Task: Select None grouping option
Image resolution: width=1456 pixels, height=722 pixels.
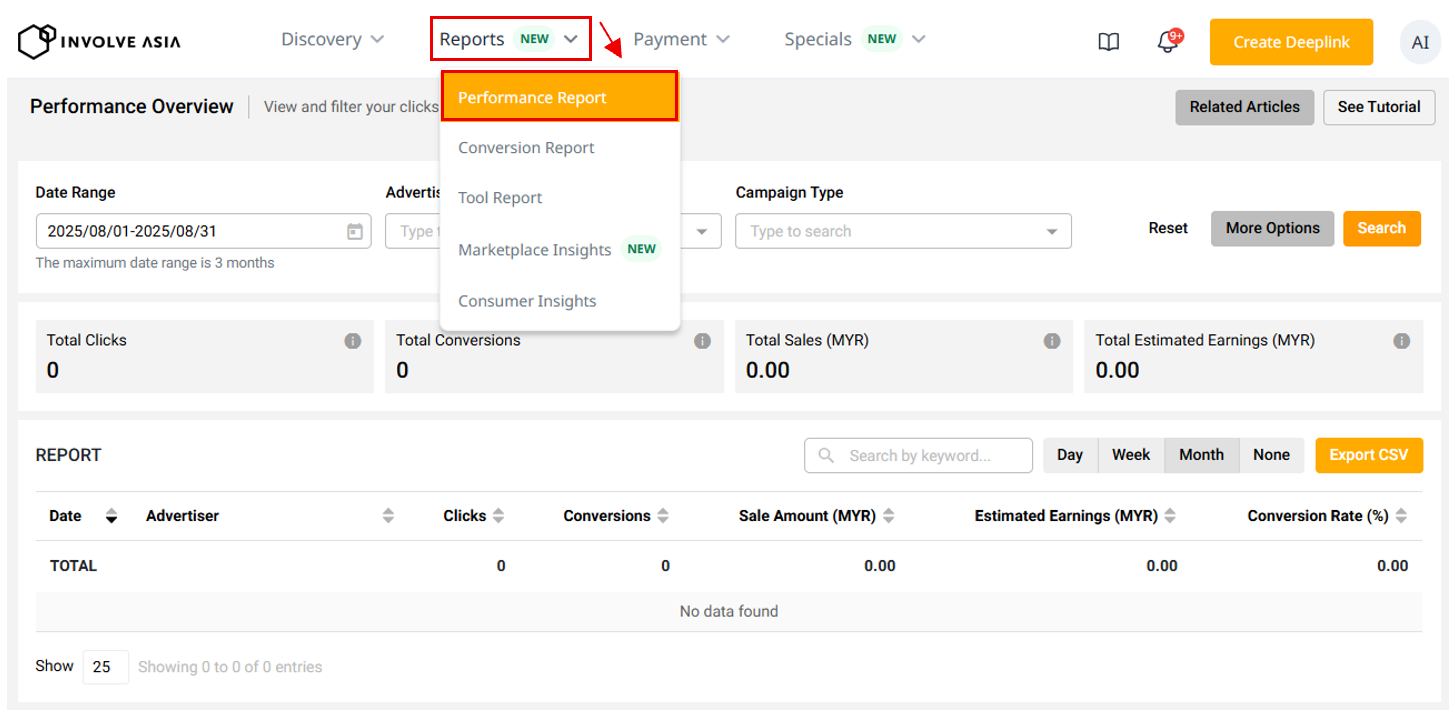Action: (1271, 455)
